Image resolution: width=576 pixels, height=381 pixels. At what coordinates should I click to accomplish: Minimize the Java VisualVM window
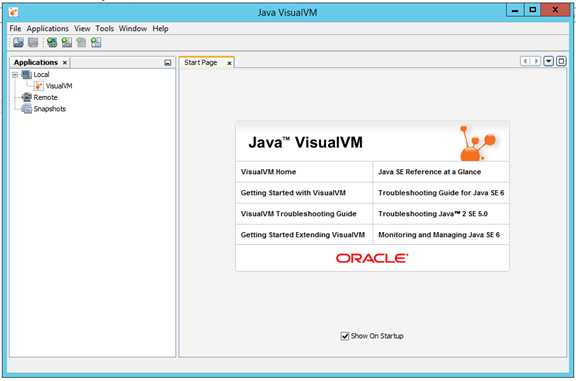tap(515, 10)
